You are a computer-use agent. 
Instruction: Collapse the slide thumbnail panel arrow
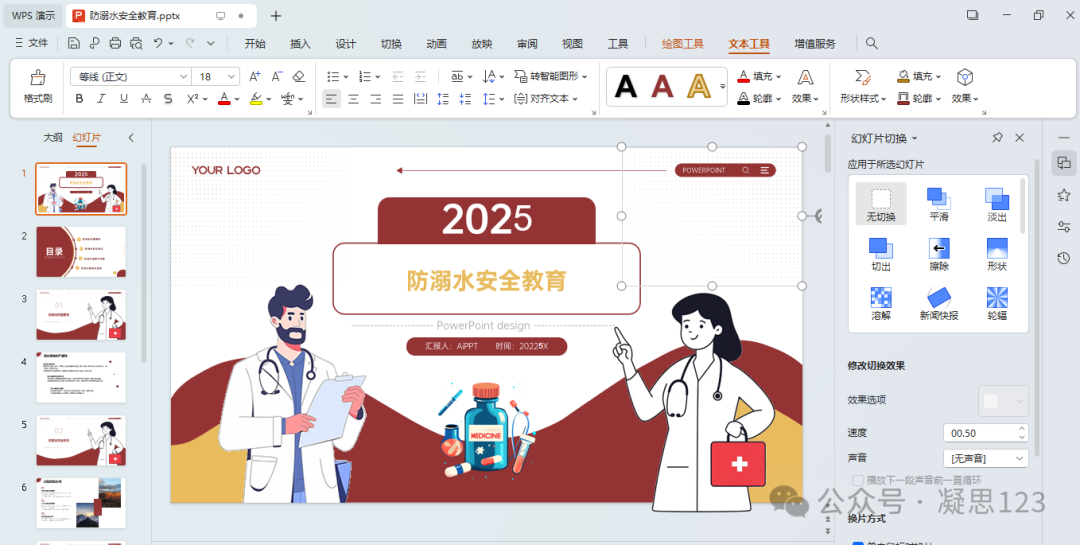coord(132,138)
